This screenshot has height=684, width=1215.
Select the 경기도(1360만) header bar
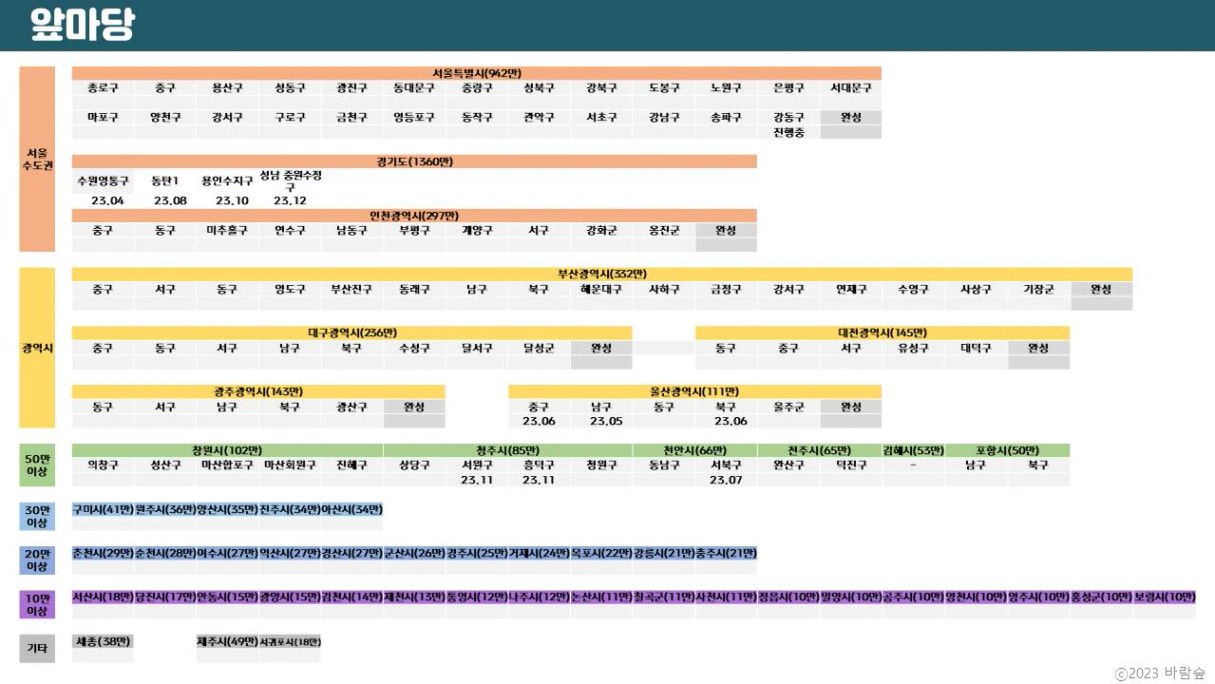coord(414,161)
